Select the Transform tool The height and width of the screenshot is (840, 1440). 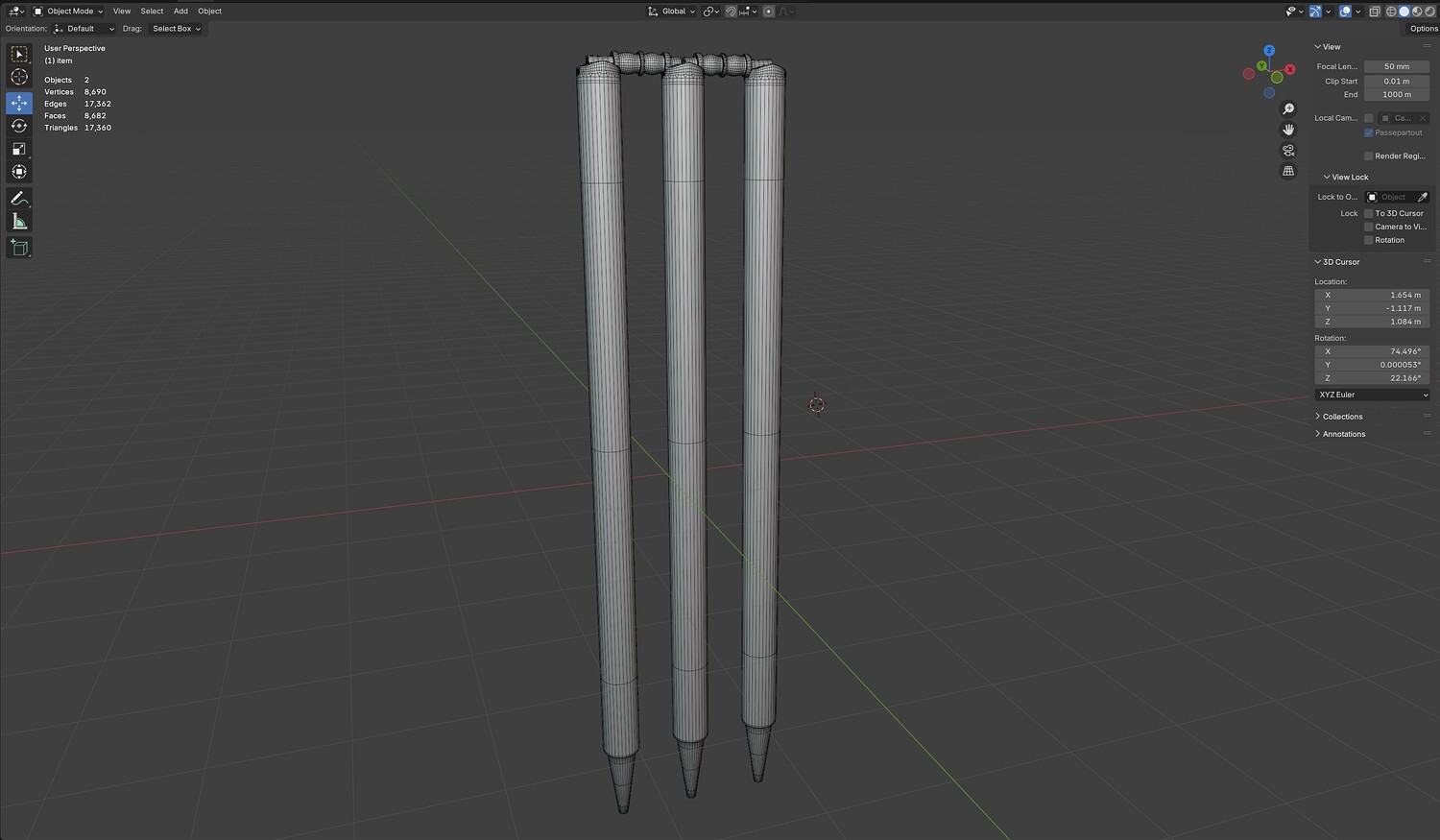coord(19,172)
